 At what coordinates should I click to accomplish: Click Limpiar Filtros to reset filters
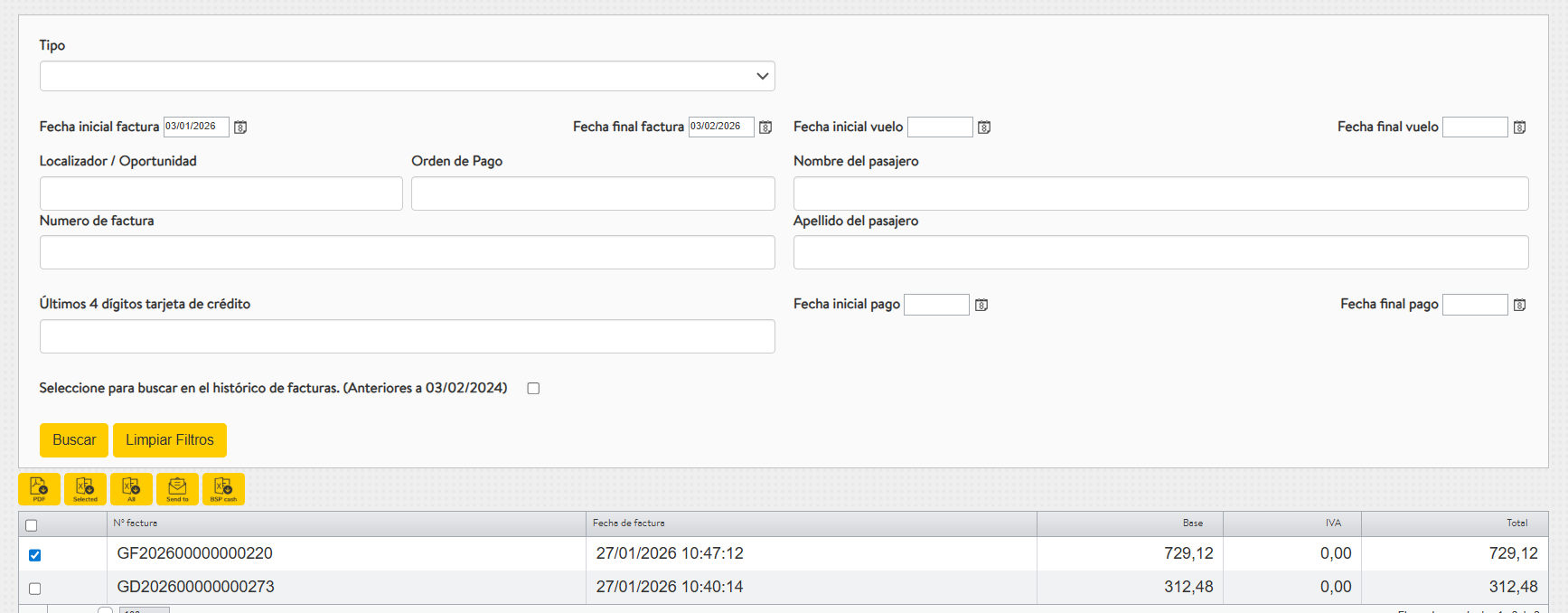tap(170, 440)
